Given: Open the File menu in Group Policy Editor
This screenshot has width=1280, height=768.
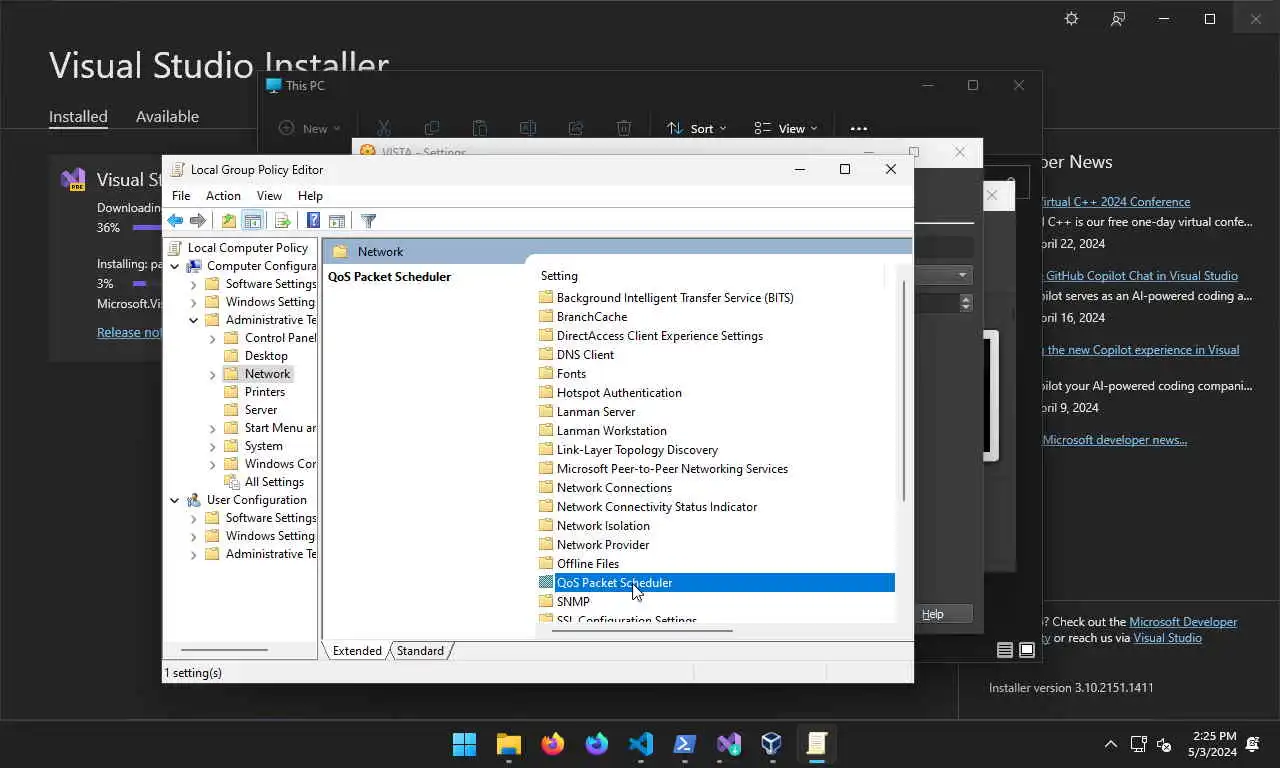Looking at the screenshot, I should [181, 196].
